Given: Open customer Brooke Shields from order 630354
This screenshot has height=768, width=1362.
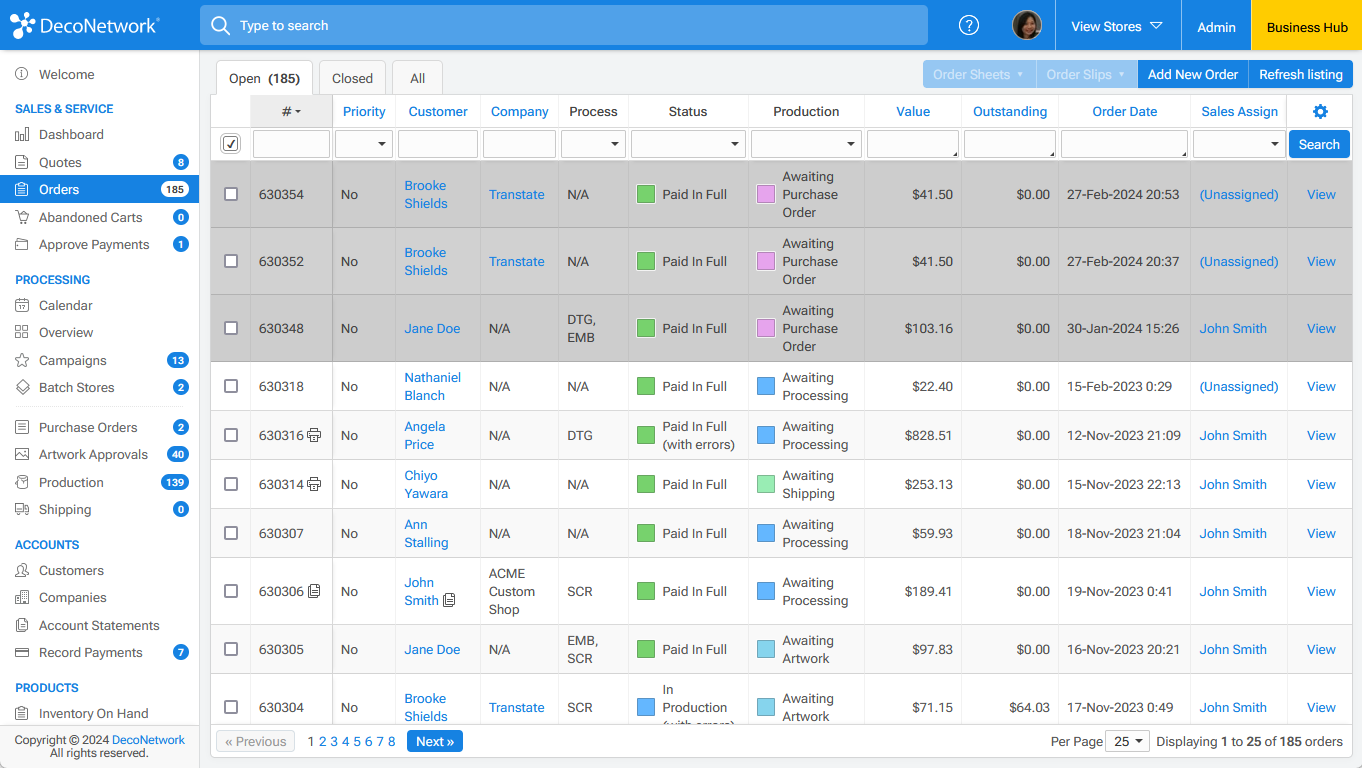Looking at the screenshot, I should point(425,194).
